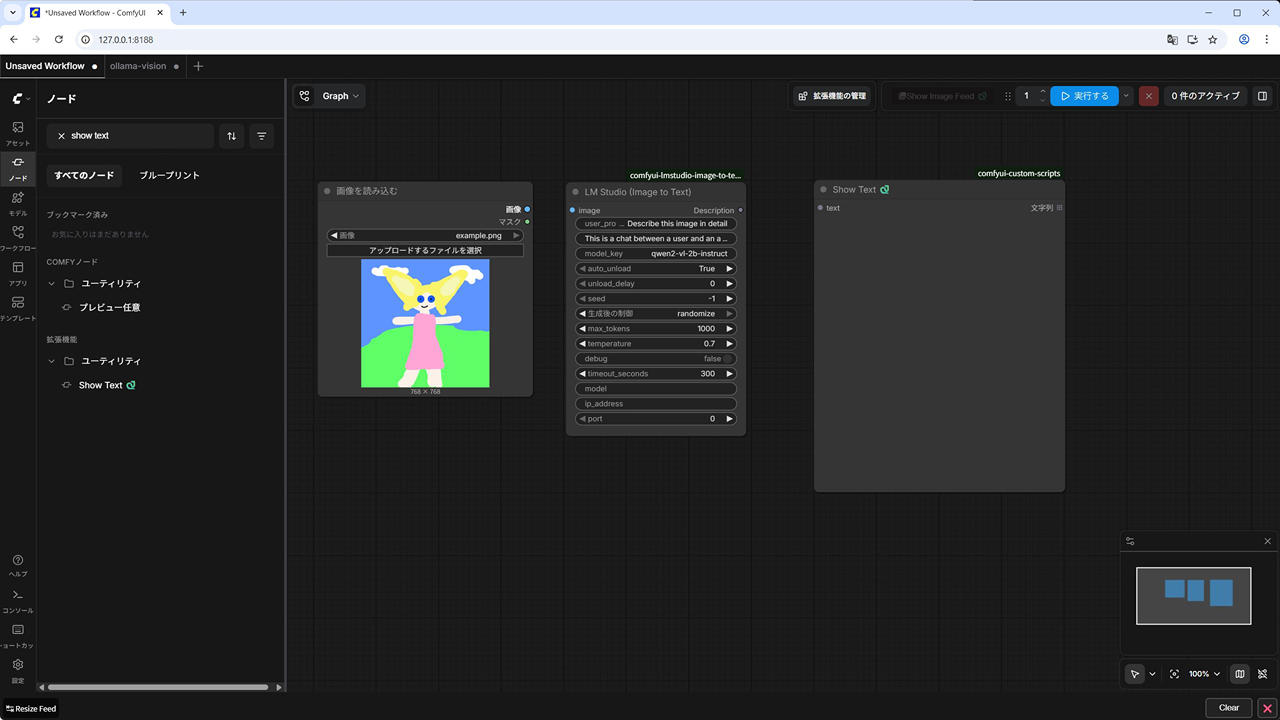The height and width of the screenshot is (720, 1280).
Task: Toggle the minimap button in bottom toolbar
Action: pyautogui.click(x=1240, y=674)
